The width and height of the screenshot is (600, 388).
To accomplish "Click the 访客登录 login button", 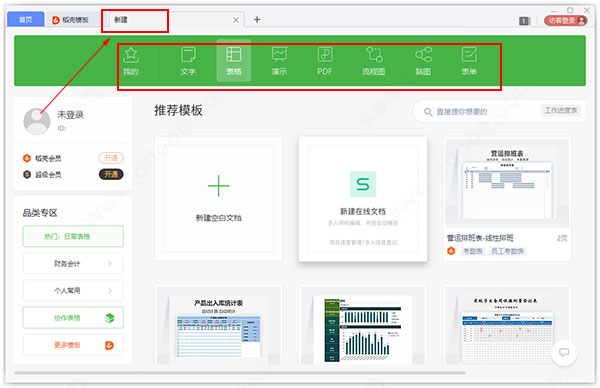I will [566, 20].
